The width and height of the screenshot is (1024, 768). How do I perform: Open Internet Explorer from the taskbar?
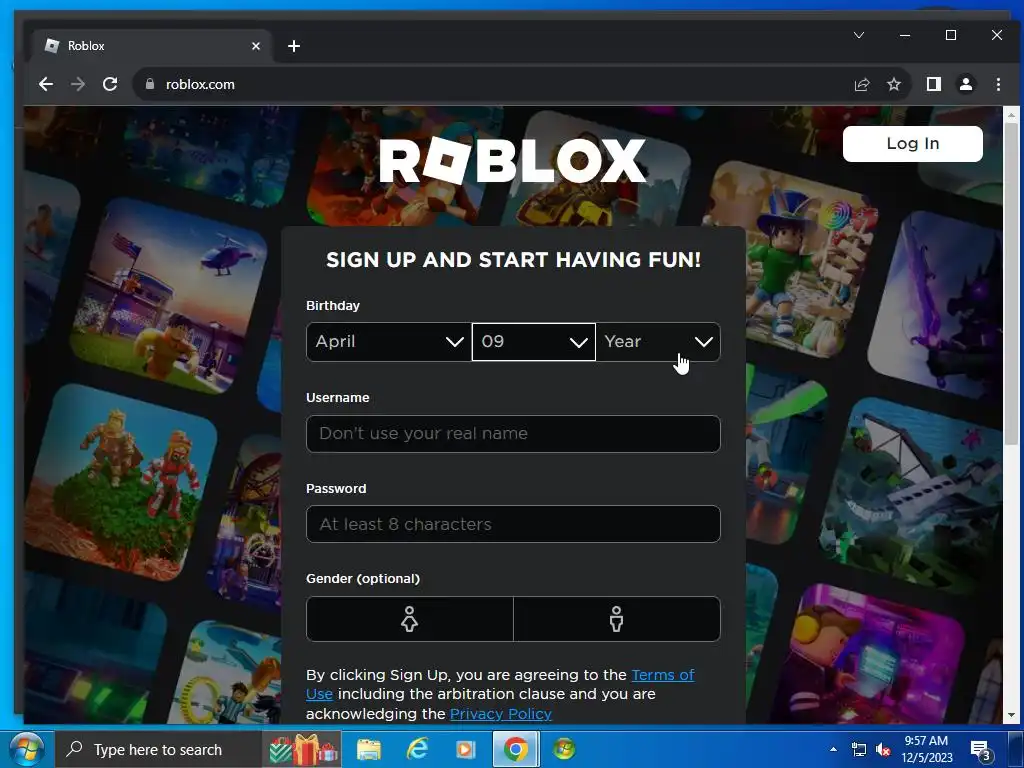(x=417, y=750)
